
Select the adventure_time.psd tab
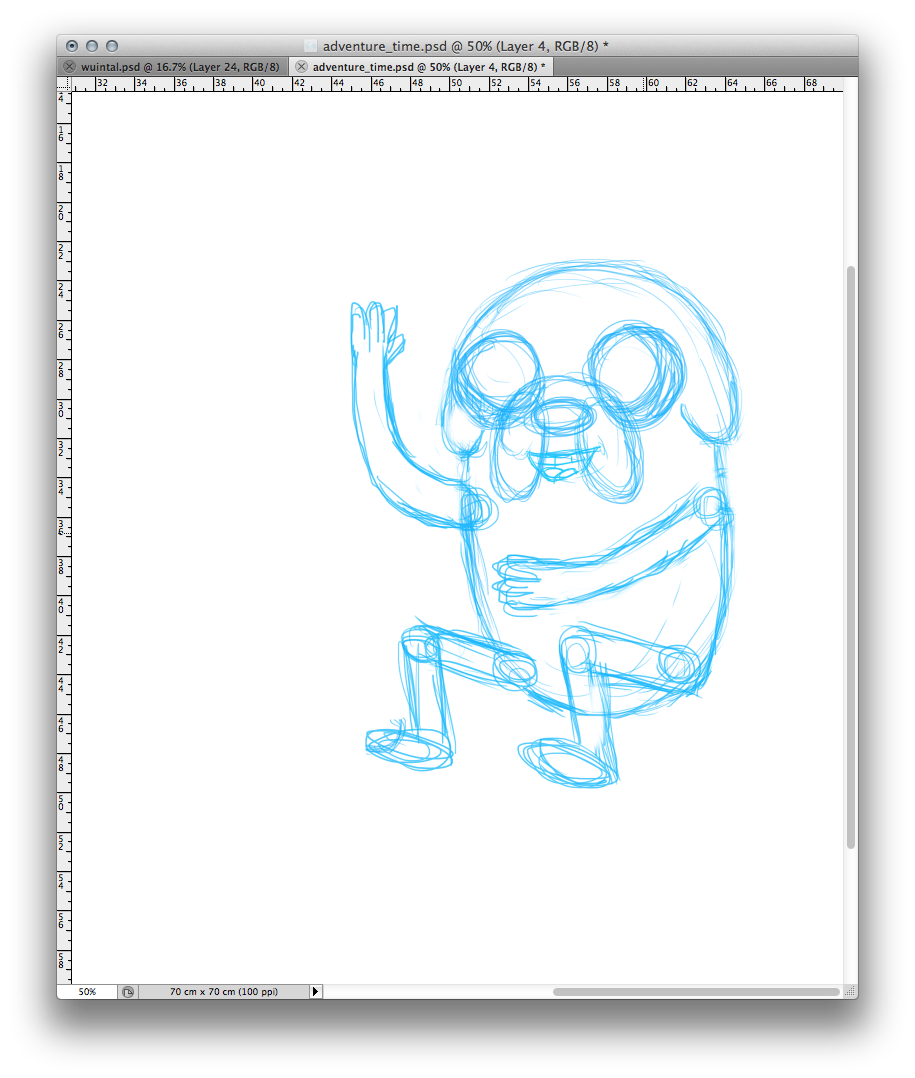click(428, 66)
